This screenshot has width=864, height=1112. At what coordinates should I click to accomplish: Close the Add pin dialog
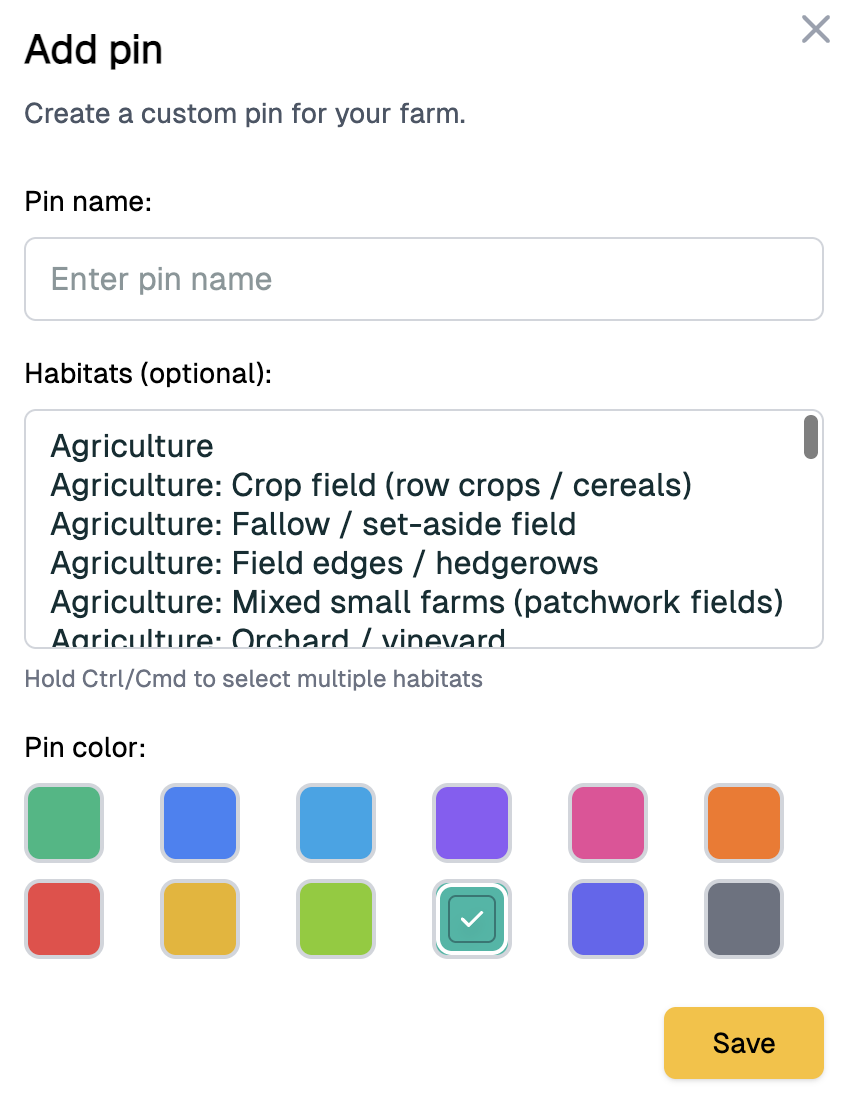(816, 30)
